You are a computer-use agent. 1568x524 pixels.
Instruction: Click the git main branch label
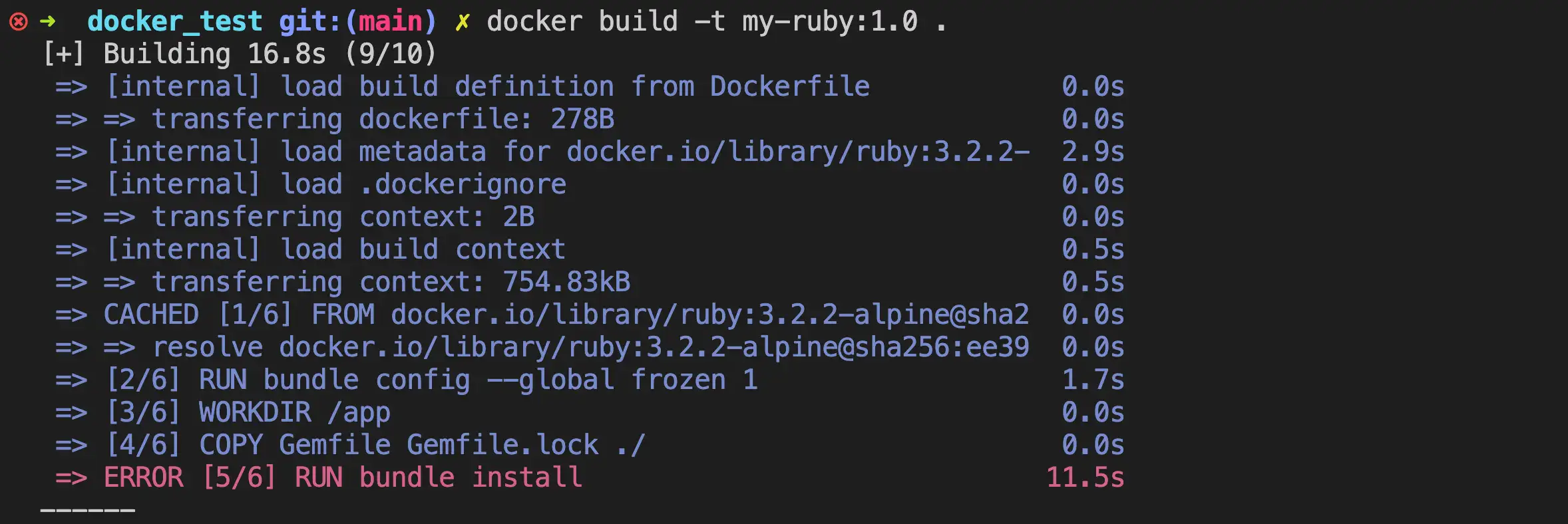click(x=357, y=22)
